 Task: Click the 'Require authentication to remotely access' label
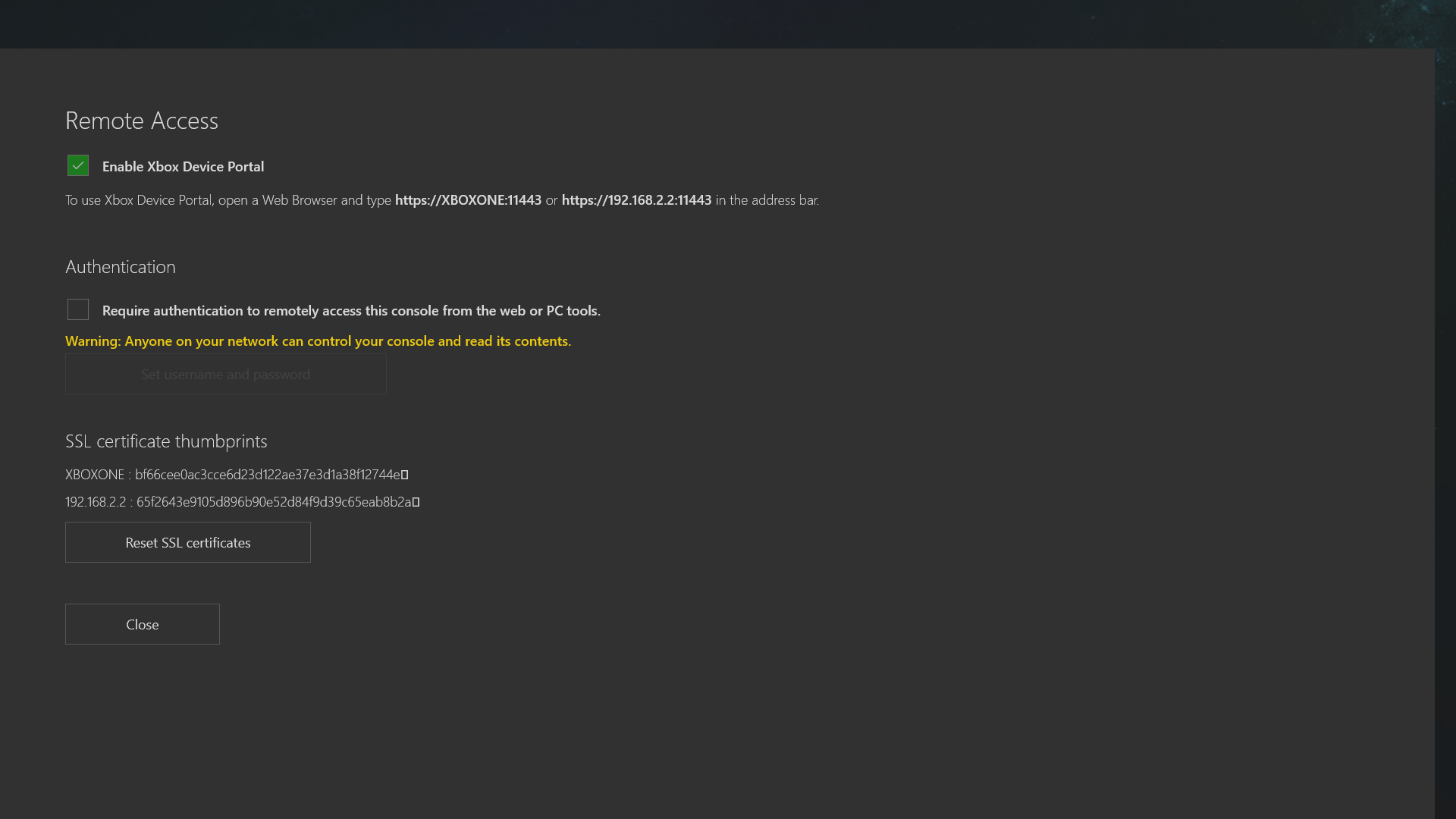pyautogui.click(x=351, y=311)
